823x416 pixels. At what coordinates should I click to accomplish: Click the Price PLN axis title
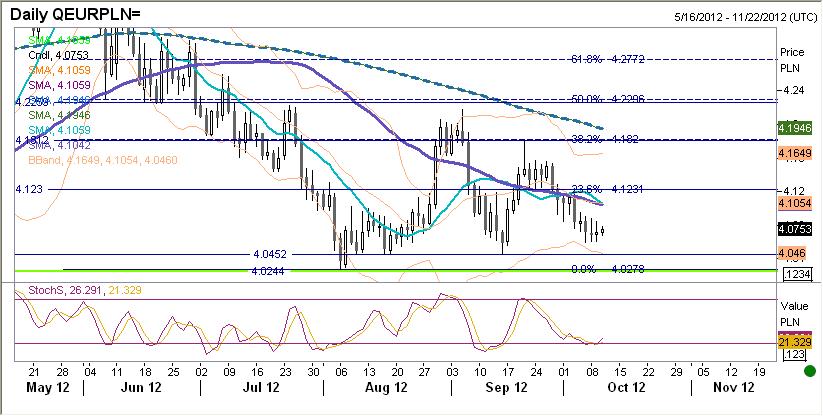pos(790,60)
